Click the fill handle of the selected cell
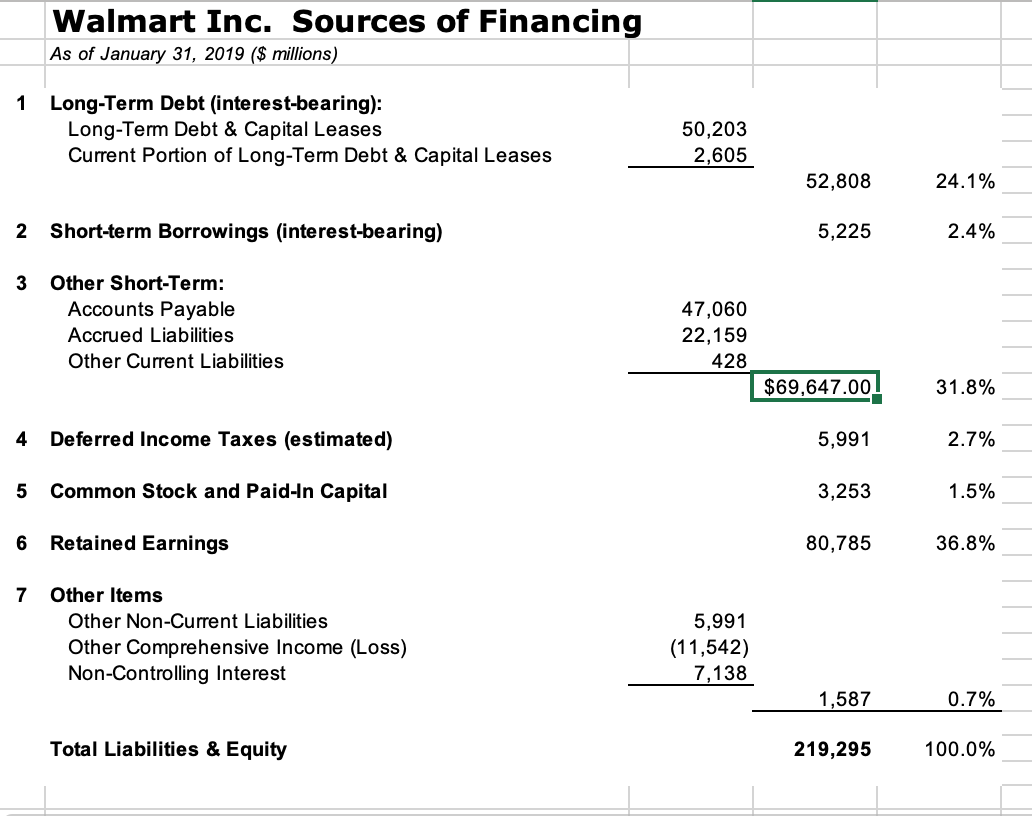This screenshot has width=1032, height=816. [877, 399]
